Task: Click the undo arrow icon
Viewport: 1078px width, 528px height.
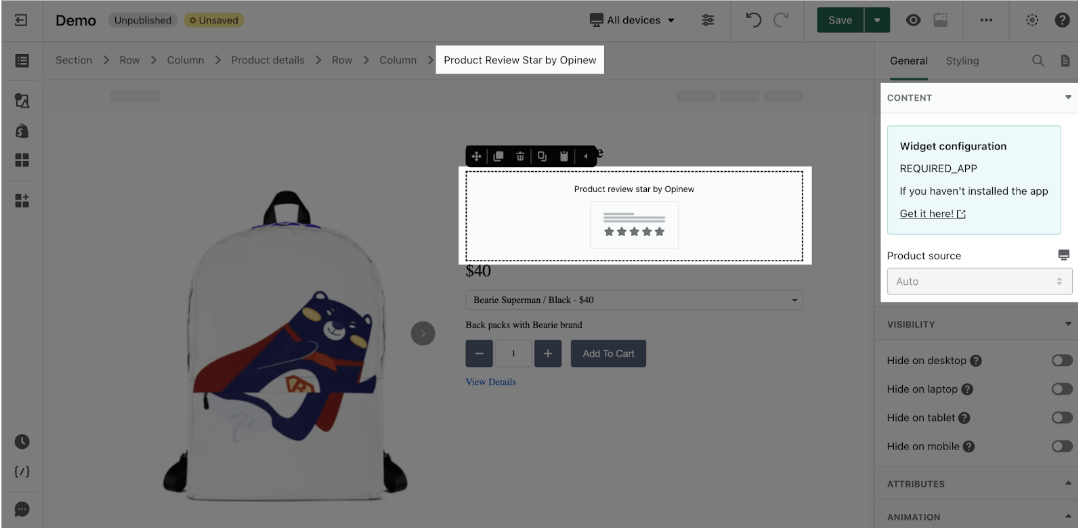Action: [x=754, y=20]
